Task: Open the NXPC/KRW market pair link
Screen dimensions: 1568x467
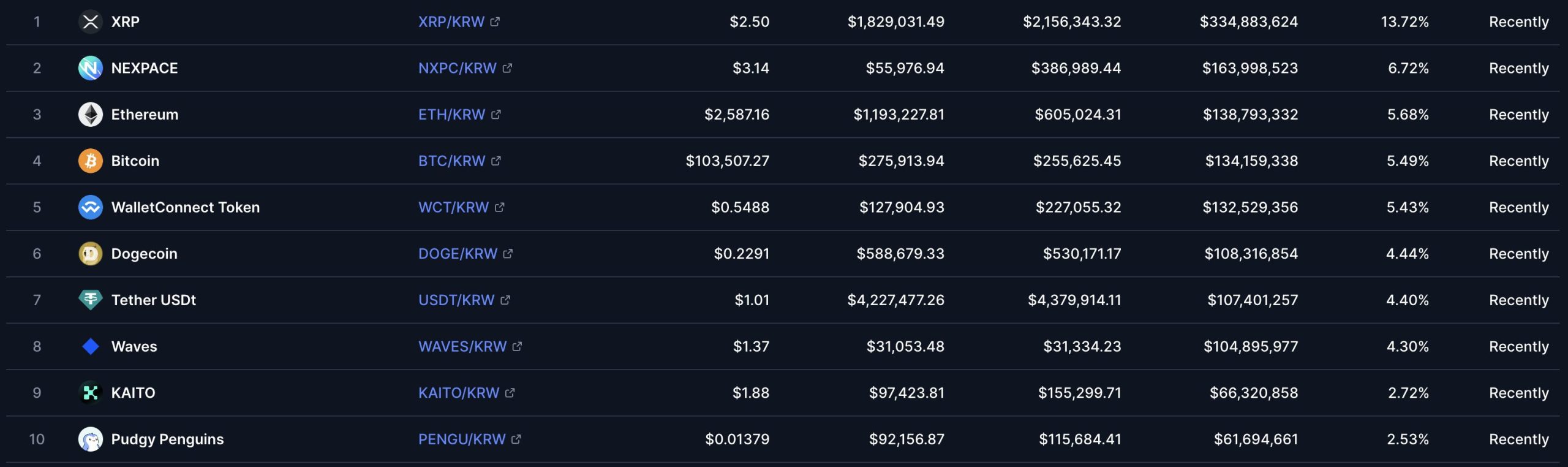Action: click(x=458, y=68)
